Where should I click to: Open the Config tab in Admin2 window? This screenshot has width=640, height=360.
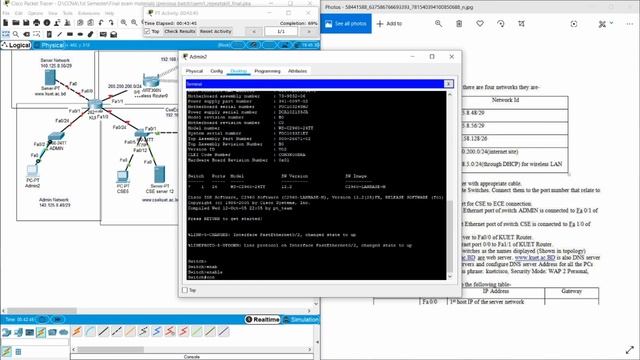[216, 71]
